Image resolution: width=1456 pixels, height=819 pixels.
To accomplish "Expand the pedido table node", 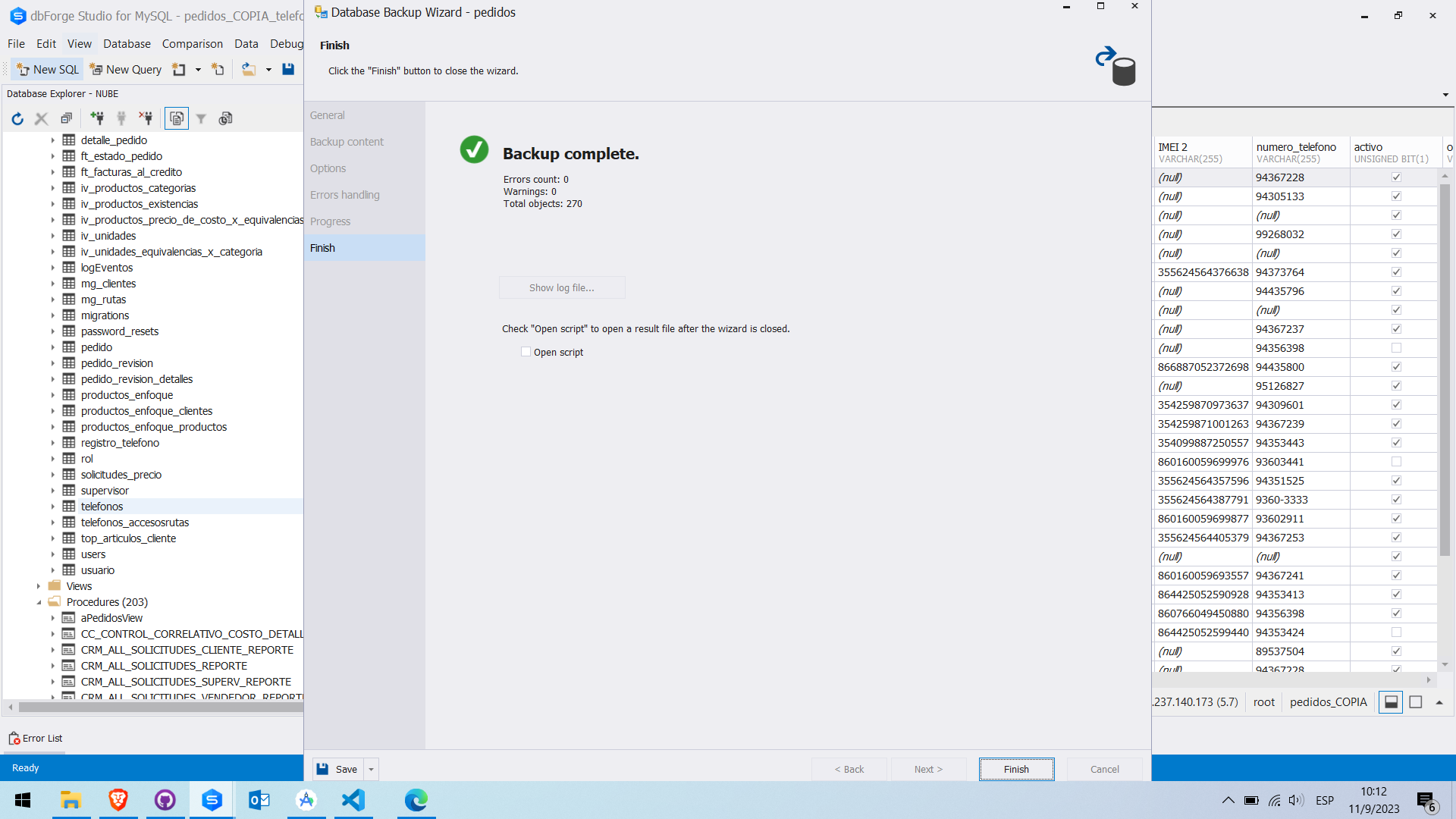I will [53, 347].
